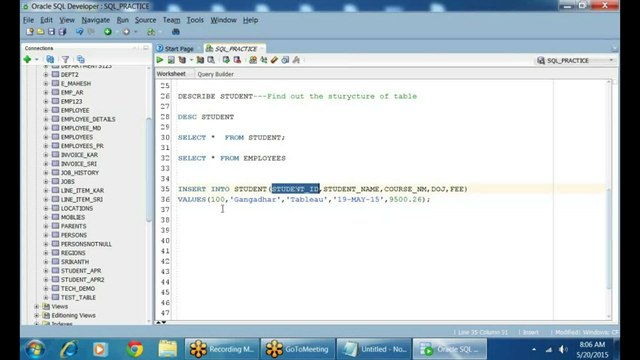
Task: Open the Team menu
Action: [x=171, y=20]
